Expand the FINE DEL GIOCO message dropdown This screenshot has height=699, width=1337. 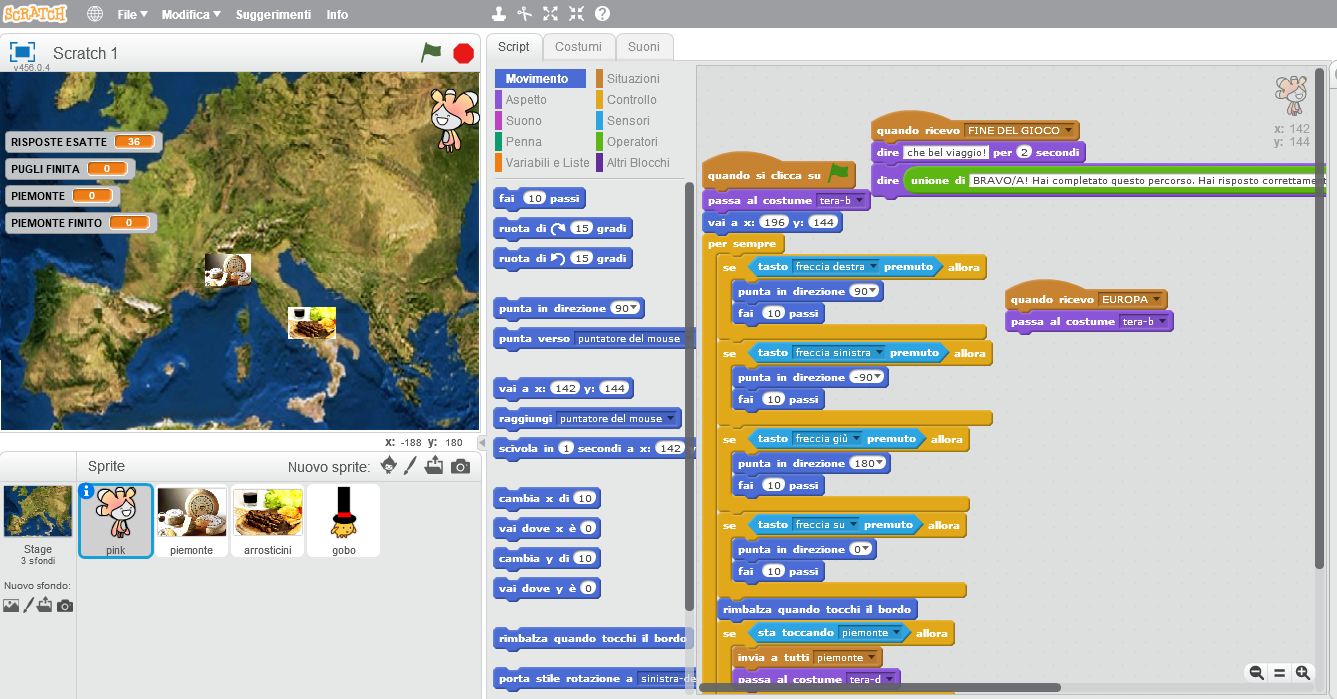pyautogui.click(x=1069, y=131)
